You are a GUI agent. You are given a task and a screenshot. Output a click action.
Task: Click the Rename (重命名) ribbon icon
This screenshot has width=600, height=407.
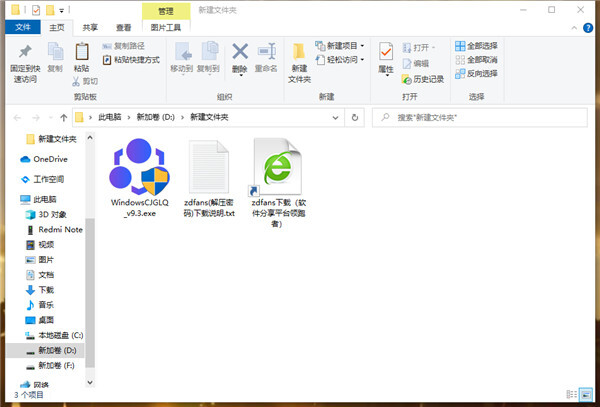[x=267, y=51]
